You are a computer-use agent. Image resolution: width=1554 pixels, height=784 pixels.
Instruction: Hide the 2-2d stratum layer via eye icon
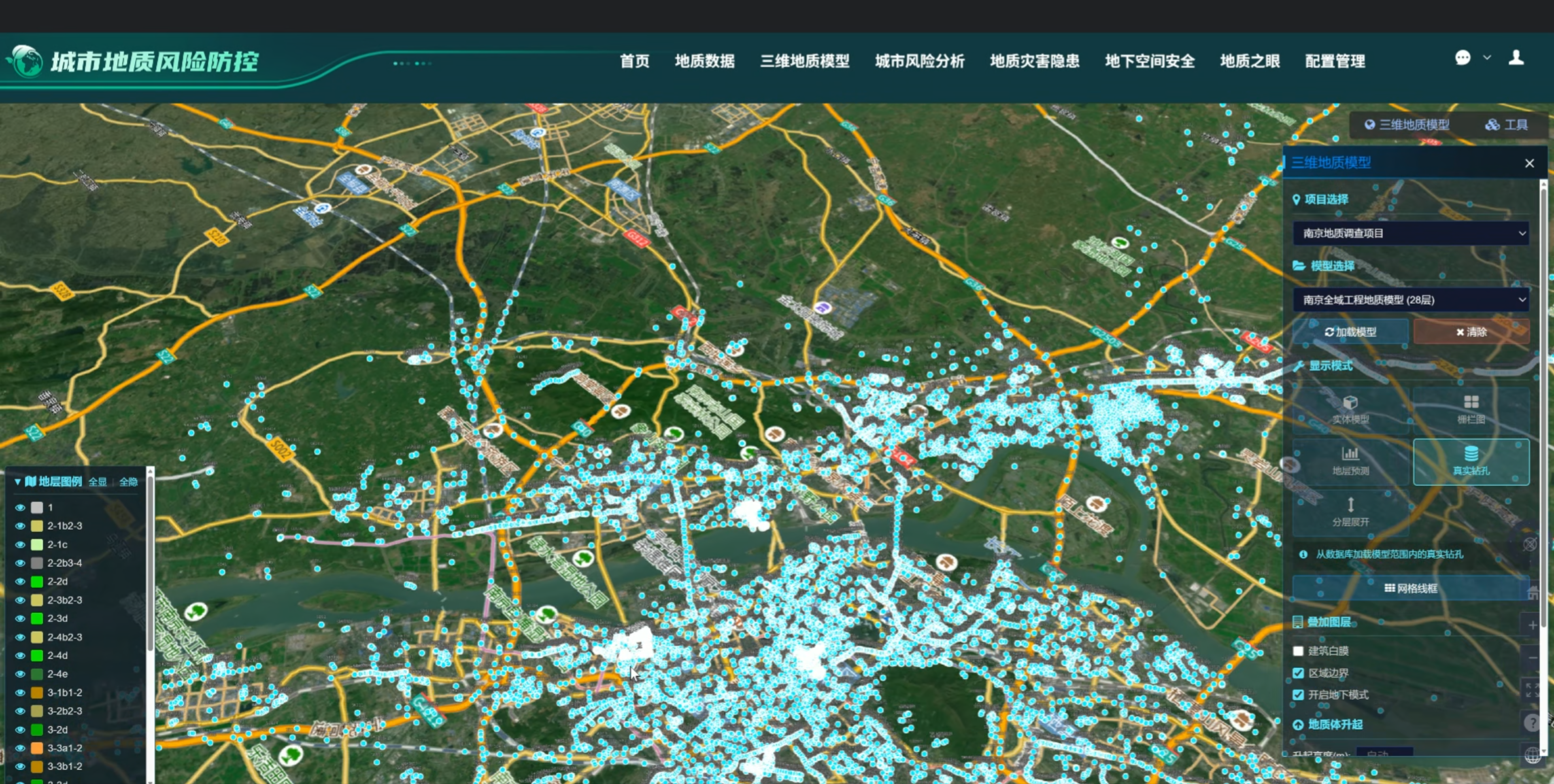(x=20, y=581)
